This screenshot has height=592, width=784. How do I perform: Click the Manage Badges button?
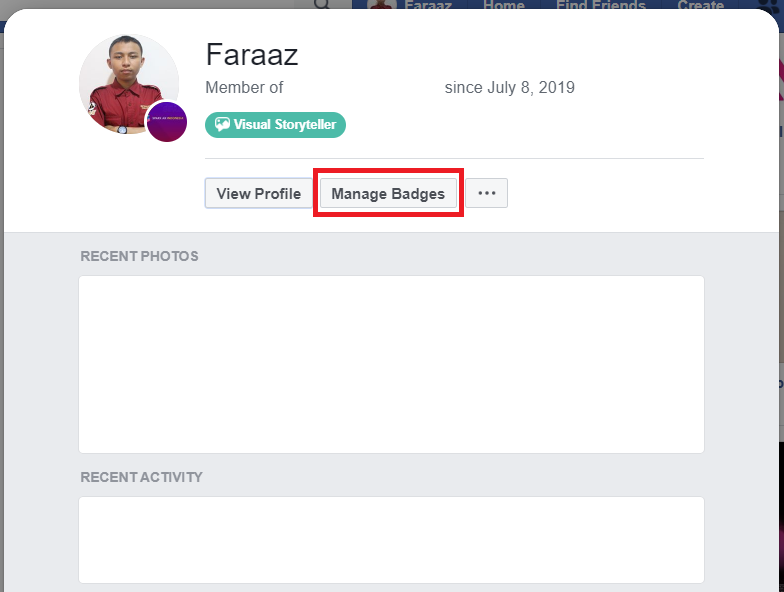(x=388, y=194)
